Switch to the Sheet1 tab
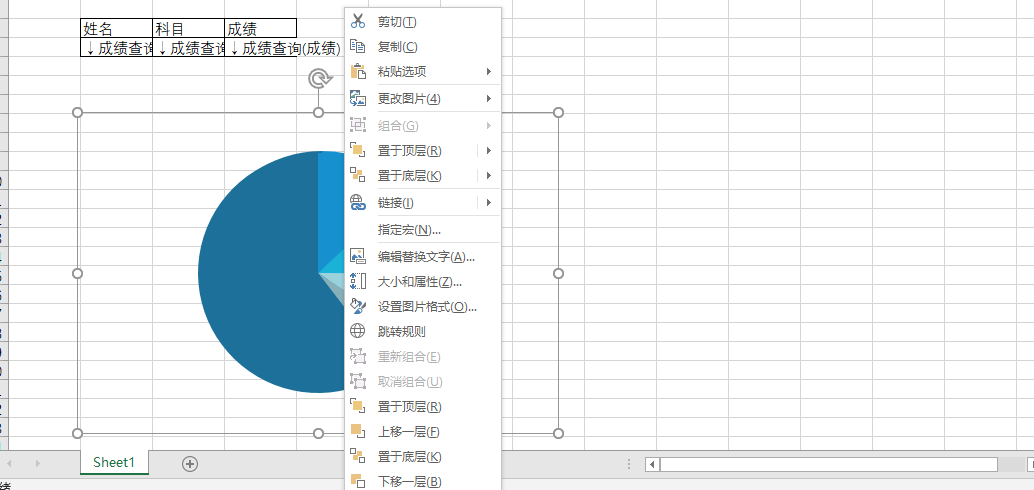The image size is (1034, 490). click(x=114, y=462)
